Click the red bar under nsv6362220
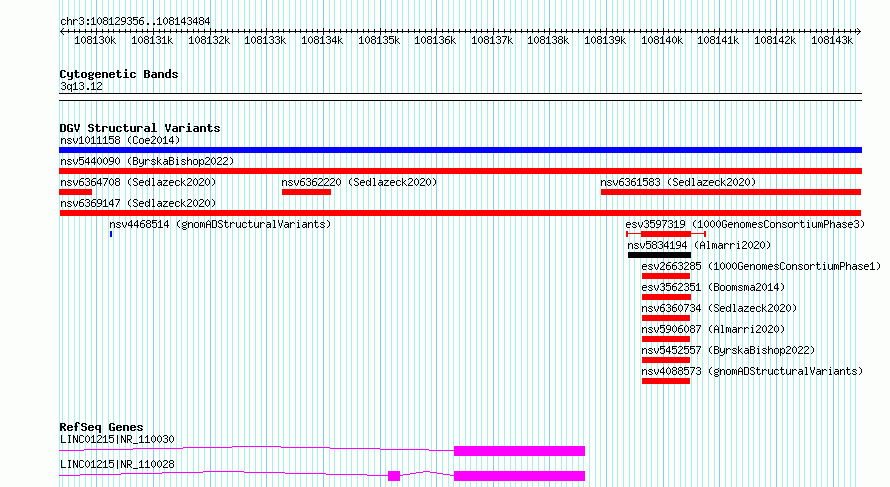890x487 pixels. pos(307,192)
